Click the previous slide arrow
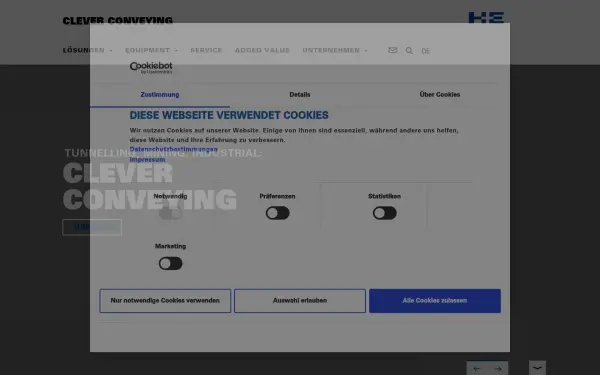Viewport: 600px width, 375px height. coord(477,368)
